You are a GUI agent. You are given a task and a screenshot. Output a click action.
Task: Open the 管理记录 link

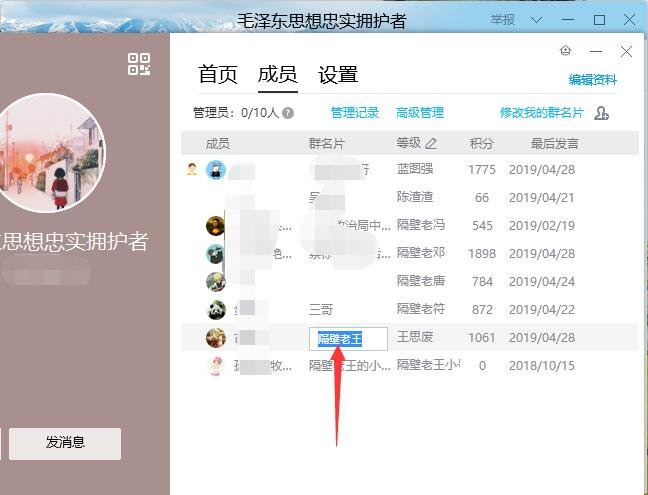tap(355, 112)
